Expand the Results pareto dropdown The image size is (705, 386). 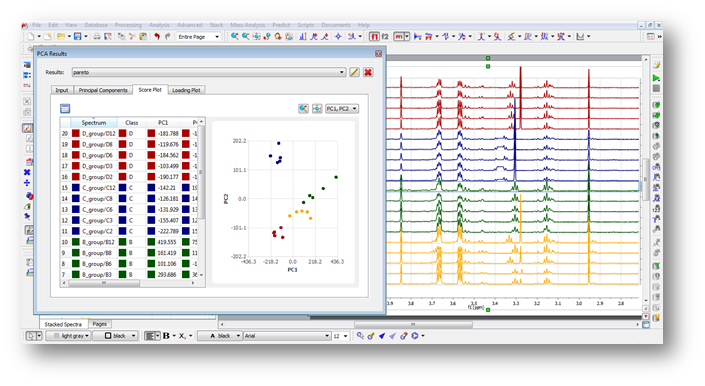pos(209,72)
